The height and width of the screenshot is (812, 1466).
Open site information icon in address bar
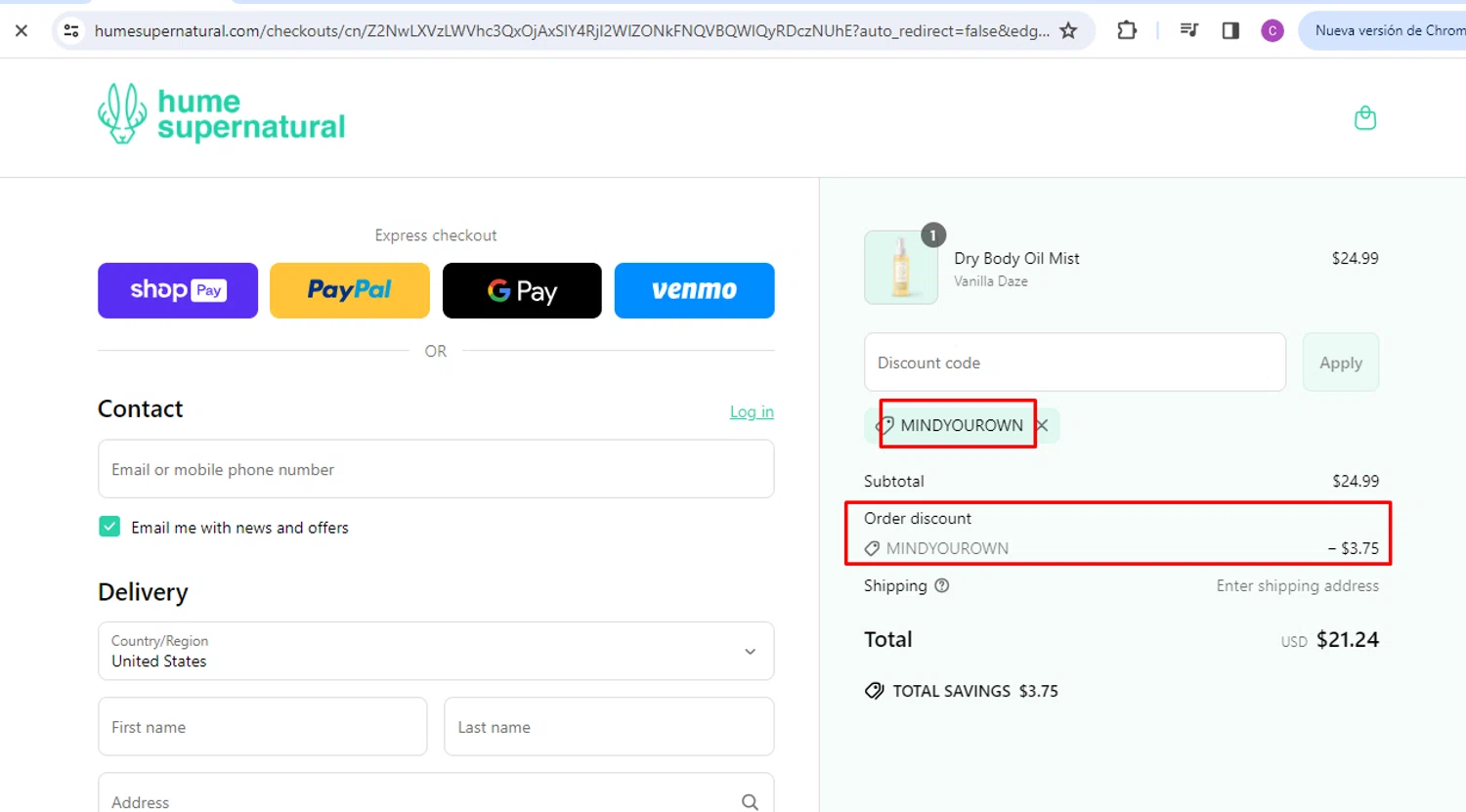coord(71,30)
